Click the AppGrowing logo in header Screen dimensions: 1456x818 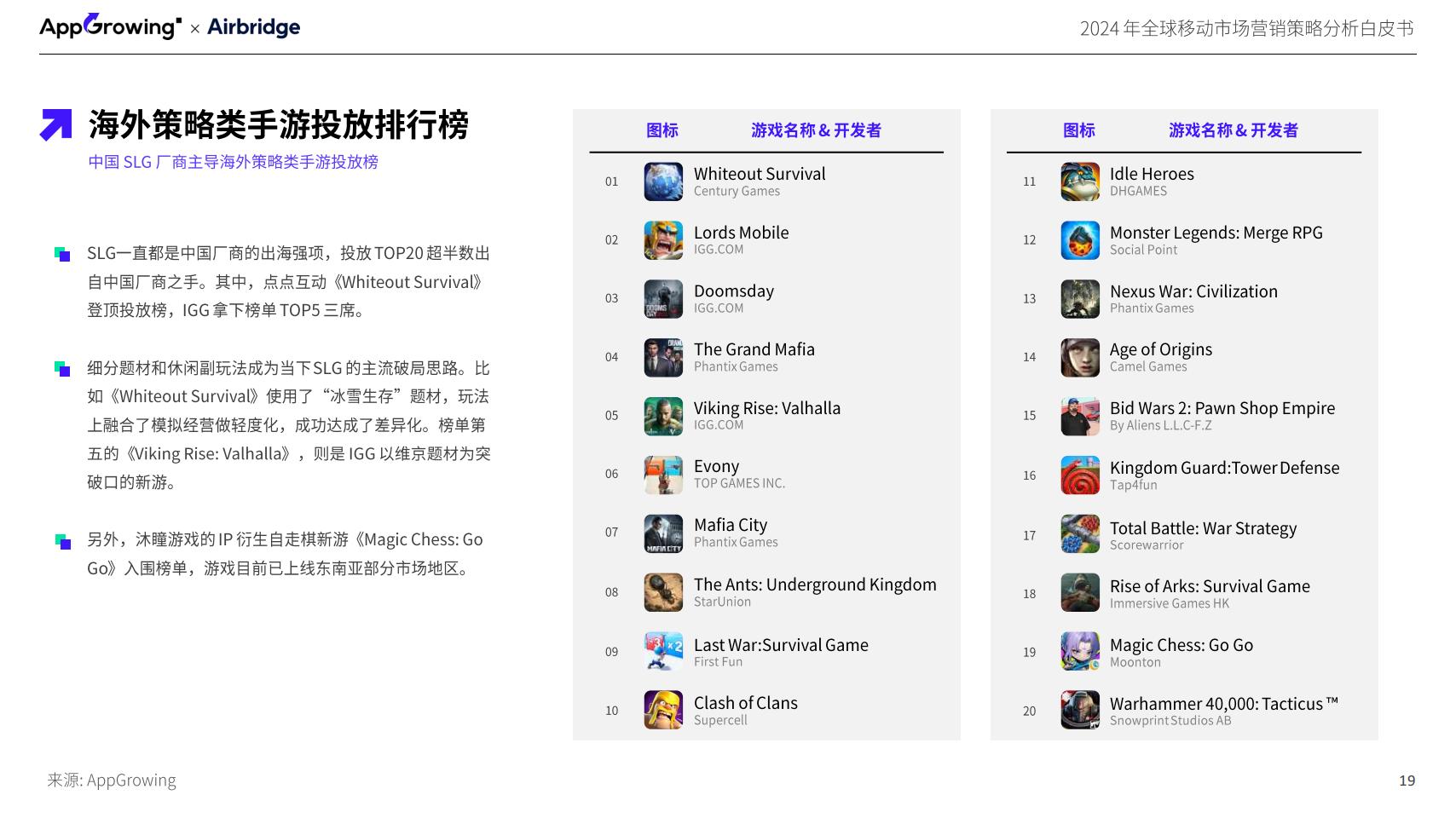pos(110,26)
